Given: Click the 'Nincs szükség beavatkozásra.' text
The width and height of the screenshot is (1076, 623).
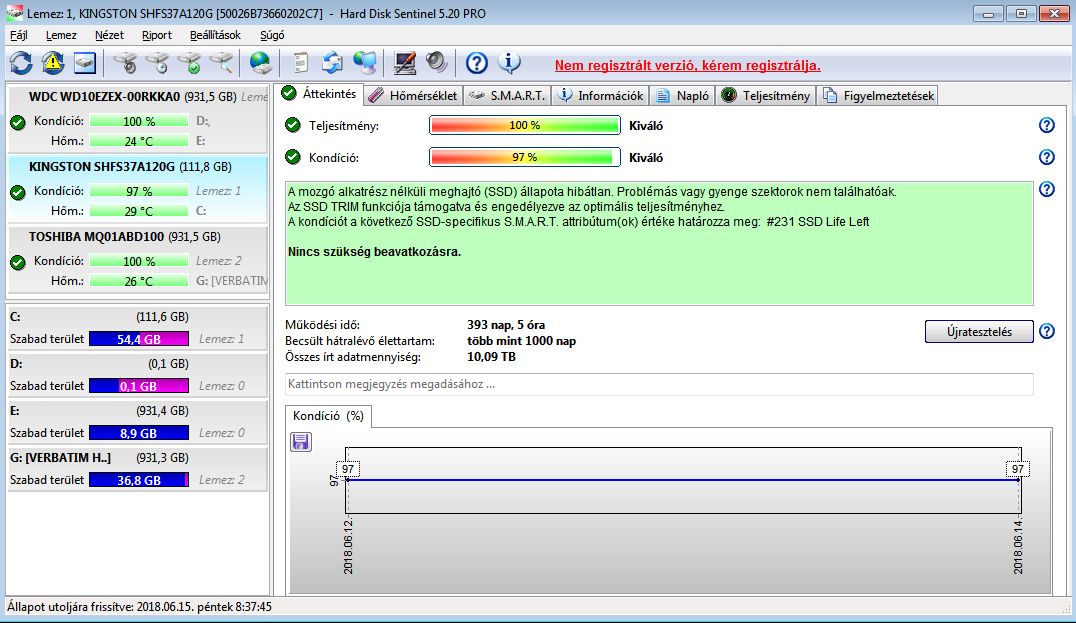Looking at the screenshot, I should 375,252.
